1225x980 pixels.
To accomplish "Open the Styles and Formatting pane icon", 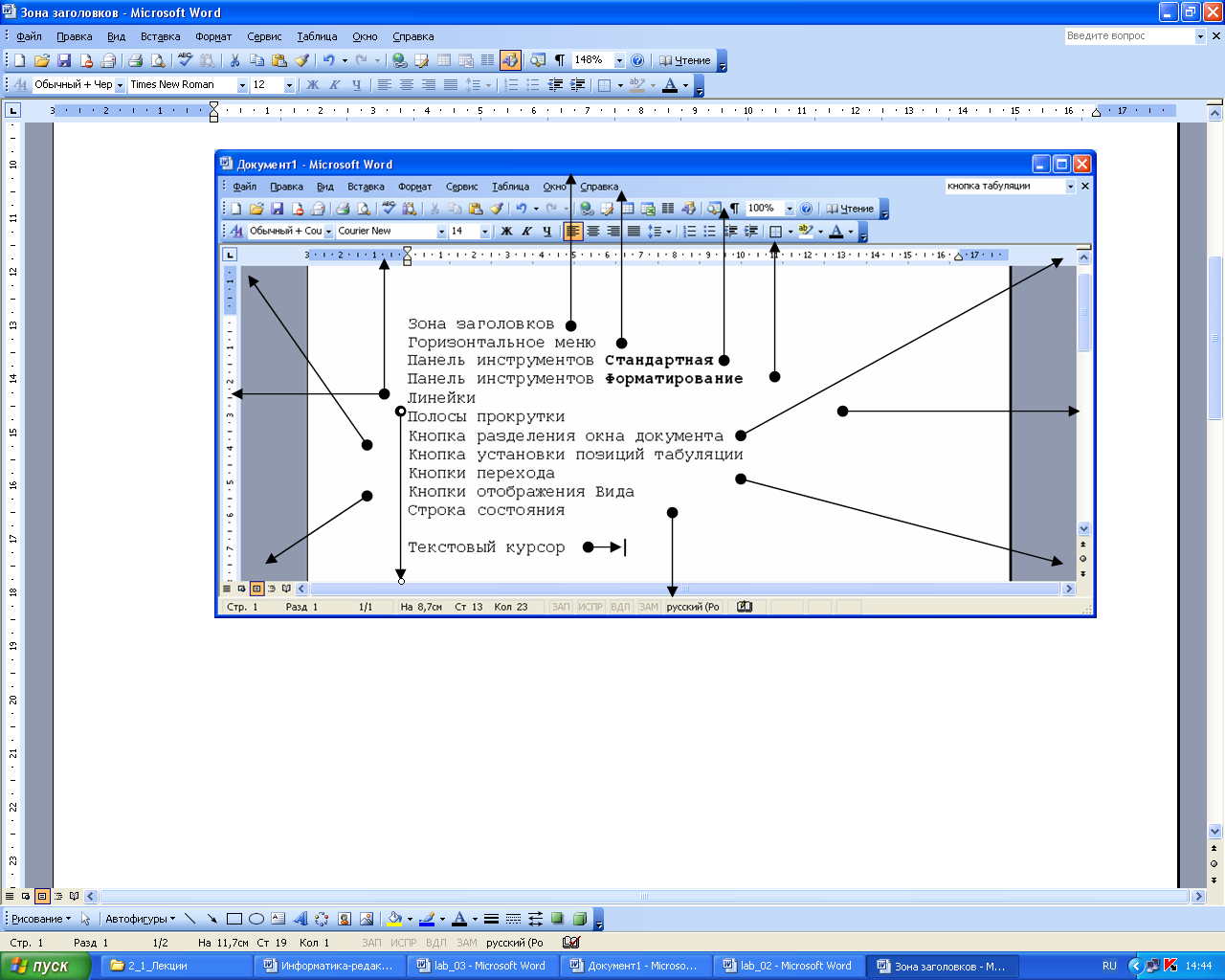I will pyautogui.click(x=19, y=85).
